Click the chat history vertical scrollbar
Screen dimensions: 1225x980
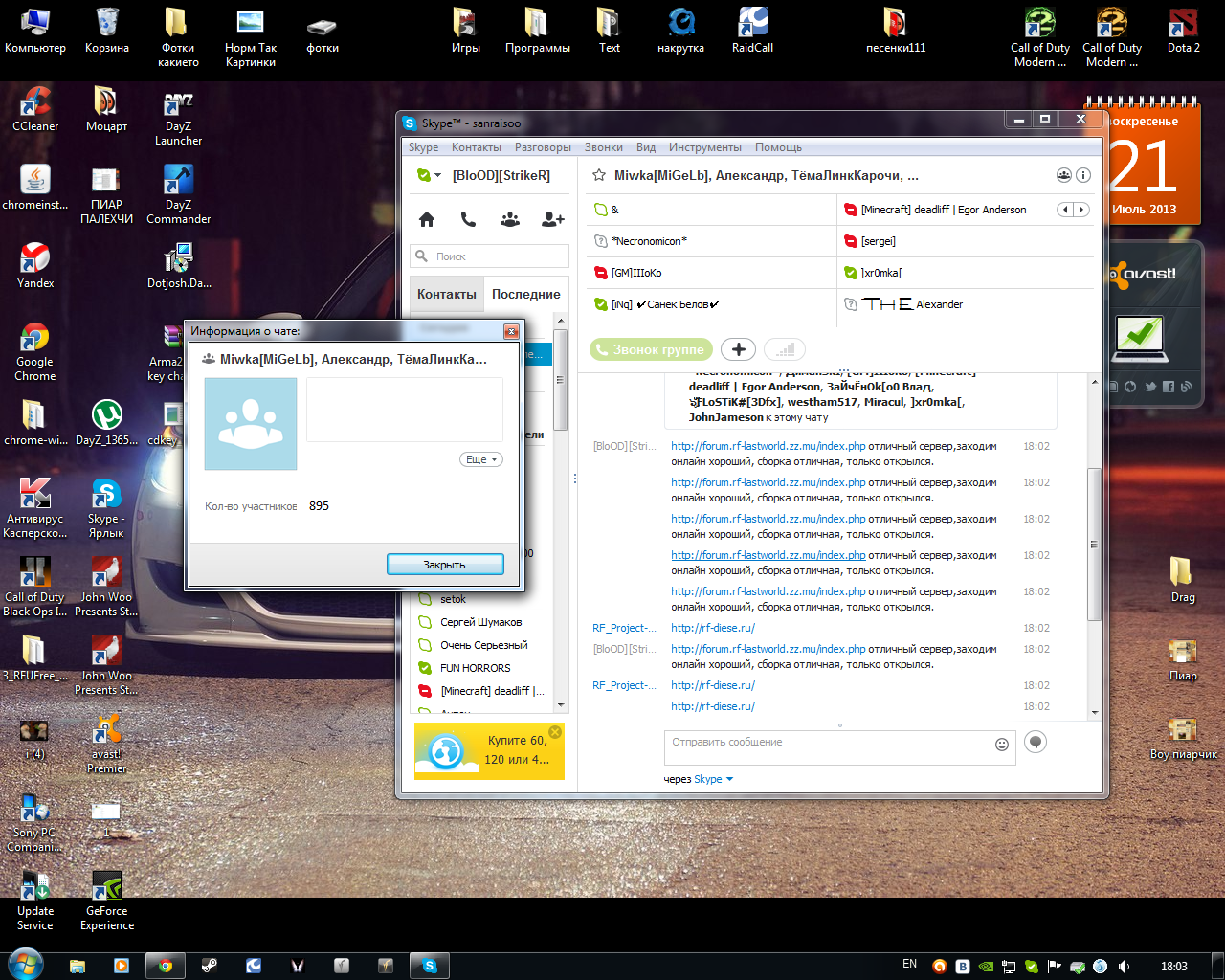click(x=1095, y=544)
